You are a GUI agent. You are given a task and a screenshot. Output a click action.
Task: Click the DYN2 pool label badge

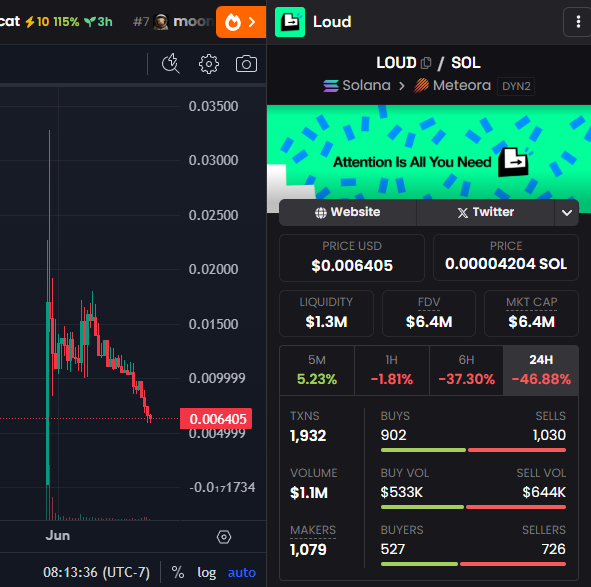pyautogui.click(x=516, y=86)
